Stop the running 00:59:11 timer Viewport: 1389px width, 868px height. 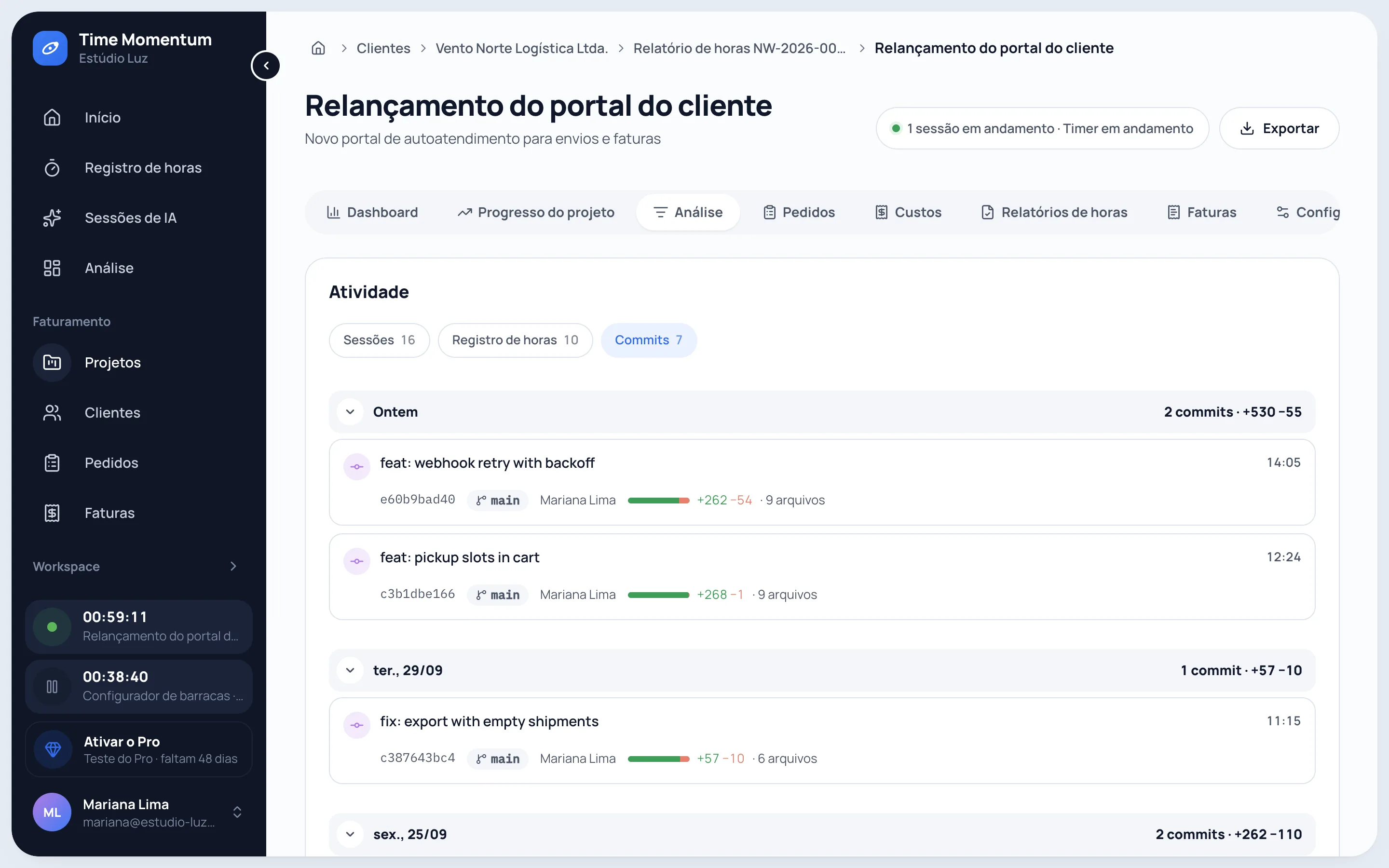pos(52,627)
